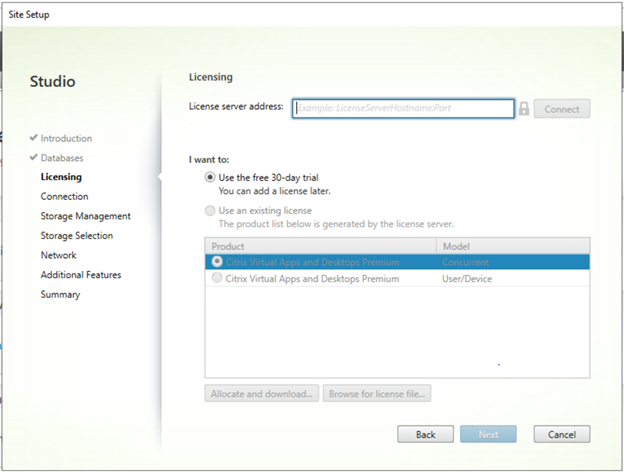Click the Connect button

(x=562, y=109)
